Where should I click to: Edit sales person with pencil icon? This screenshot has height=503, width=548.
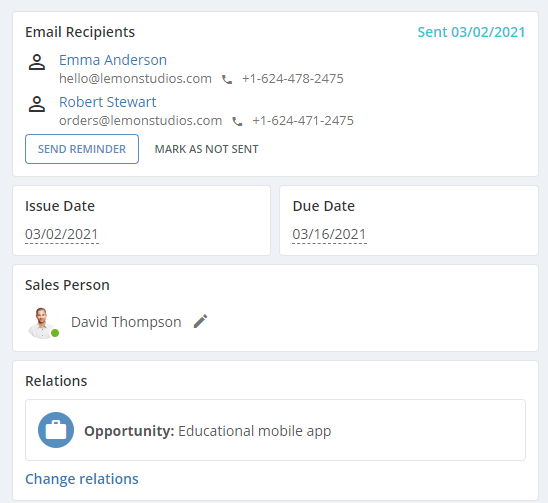pyautogui.click(x=201, y=322)
